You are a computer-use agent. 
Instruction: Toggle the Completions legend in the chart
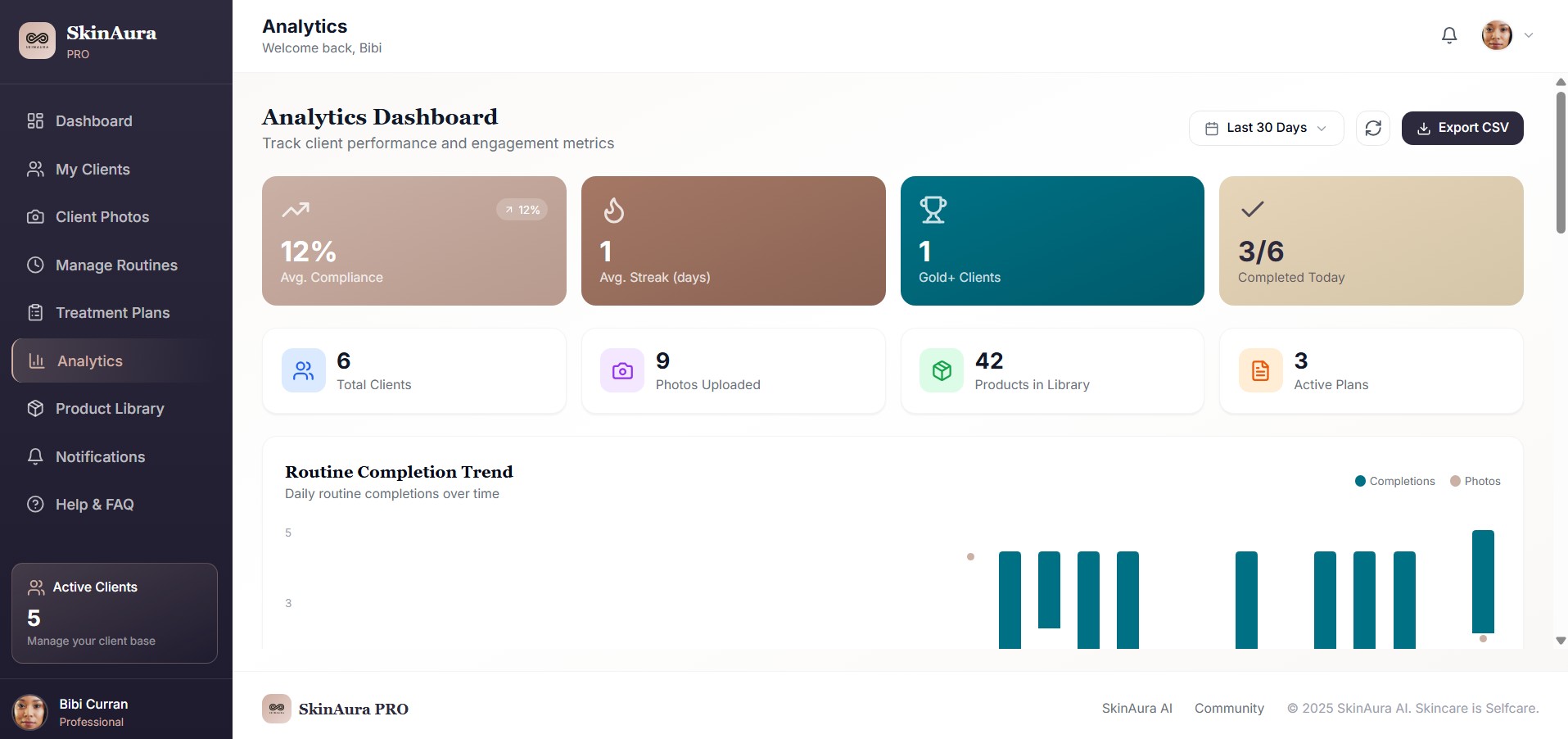1394,481
